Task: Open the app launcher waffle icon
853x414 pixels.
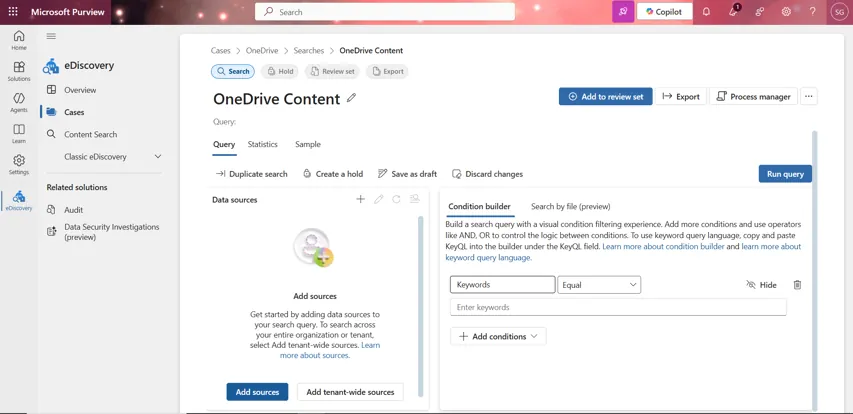Action: pyautogui.click(x=13, y=11)
